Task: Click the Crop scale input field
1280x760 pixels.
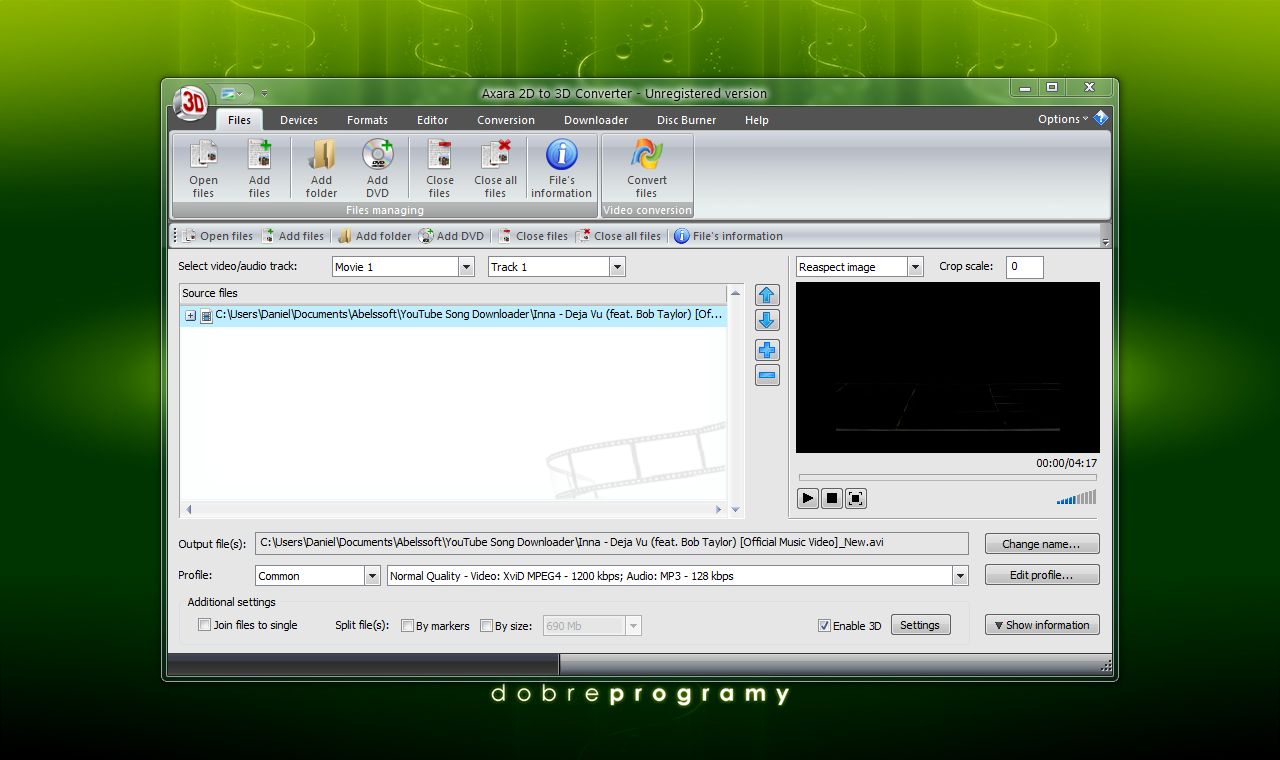Action: (x=1024, y=267)
